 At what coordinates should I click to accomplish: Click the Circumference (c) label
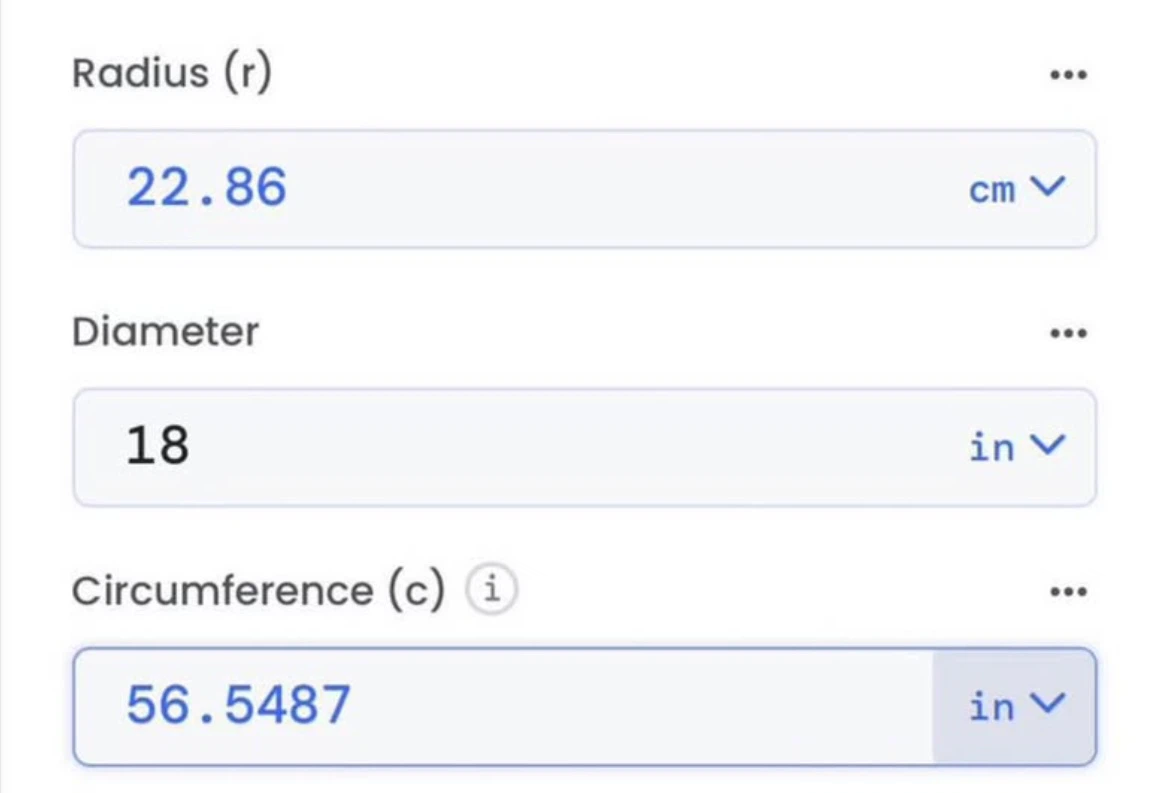259,590
